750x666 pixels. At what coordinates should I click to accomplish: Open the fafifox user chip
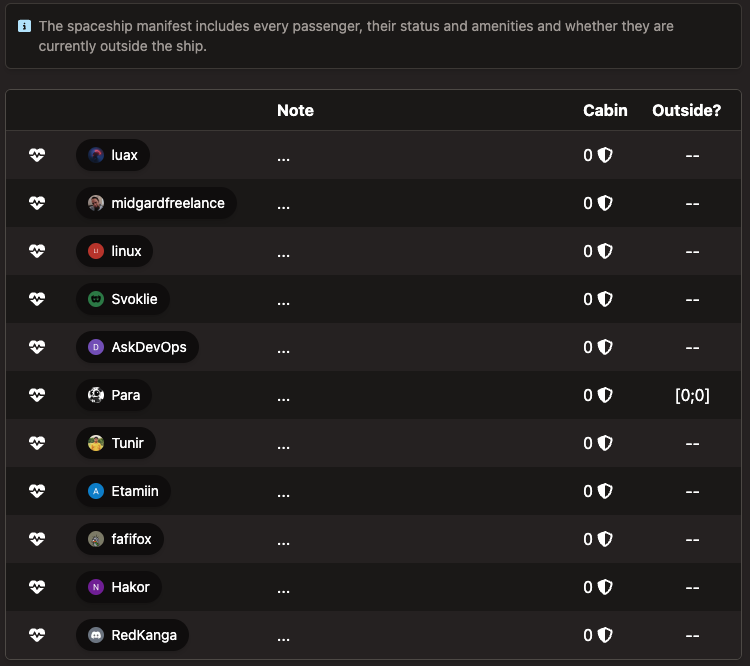point(120,539)
